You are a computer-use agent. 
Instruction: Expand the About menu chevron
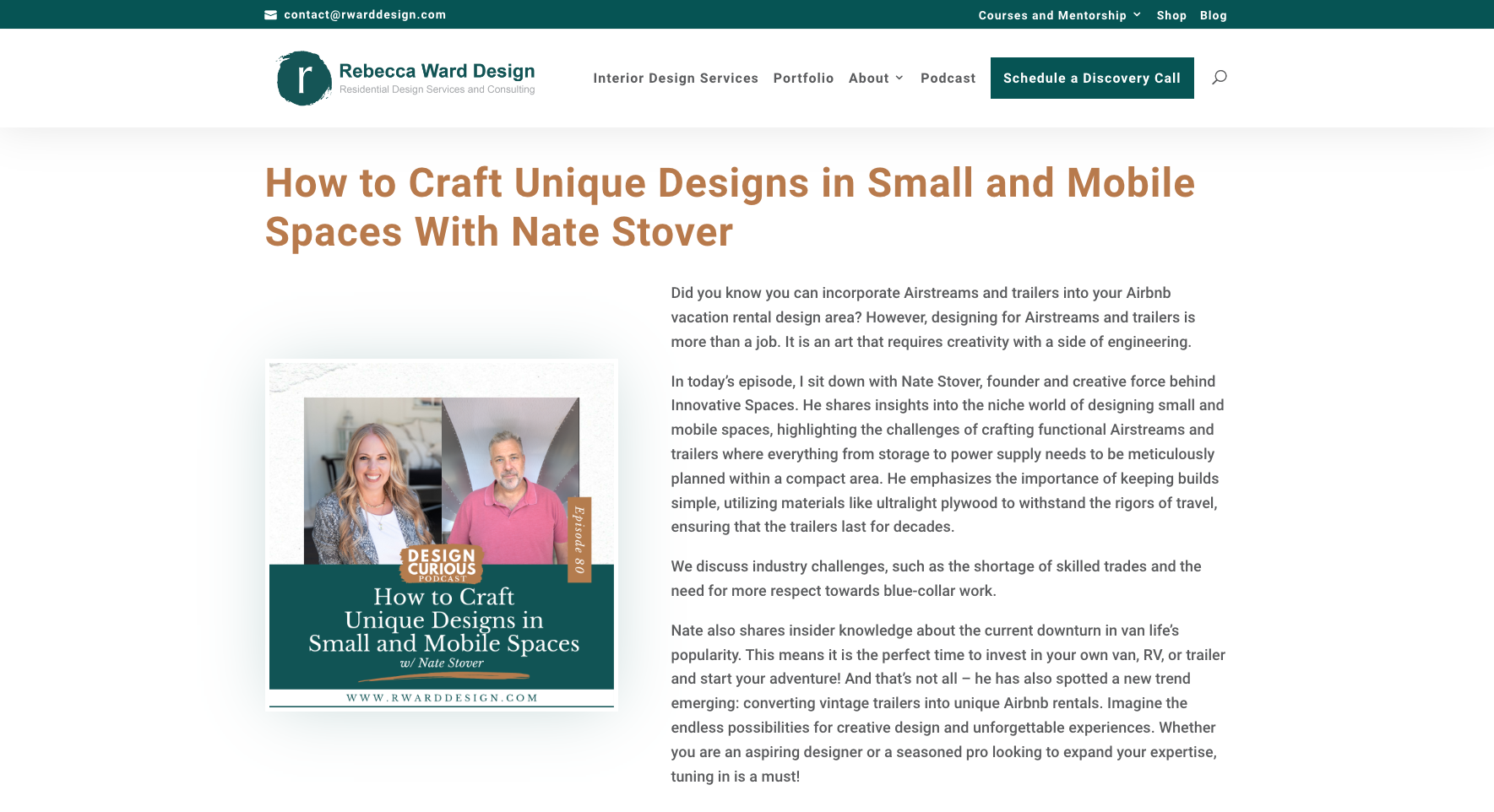pyautogui.click(x=899, y=78)
